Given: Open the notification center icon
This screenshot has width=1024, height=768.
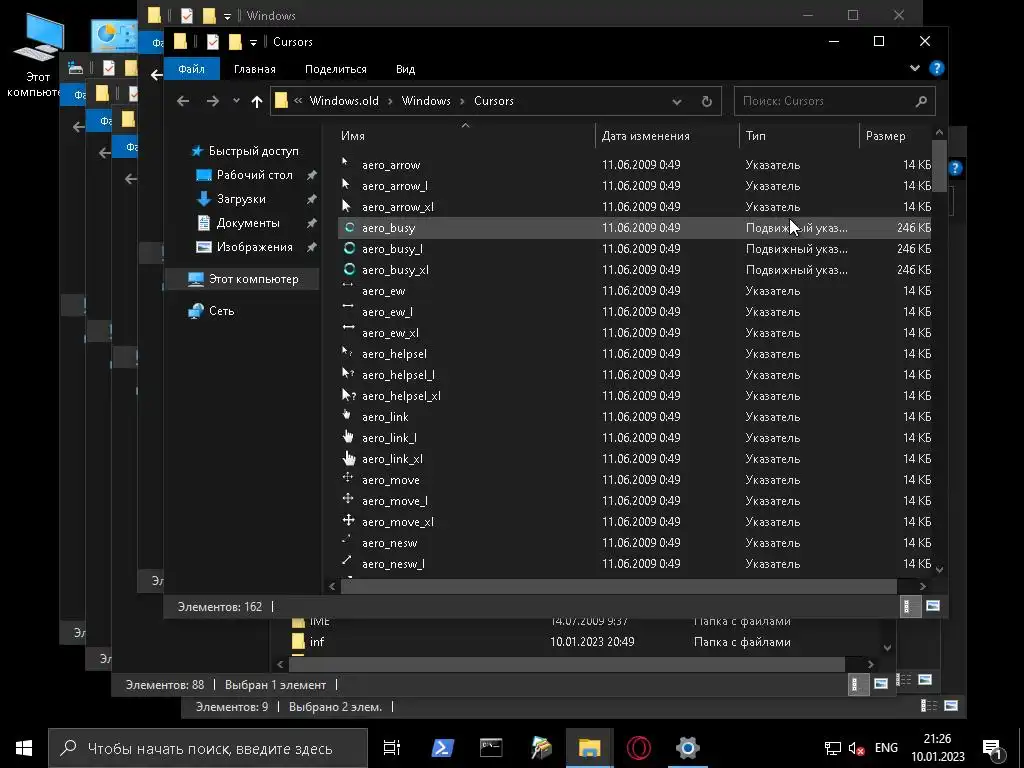Looking at the screenshot, I should (x=993, y=749).
